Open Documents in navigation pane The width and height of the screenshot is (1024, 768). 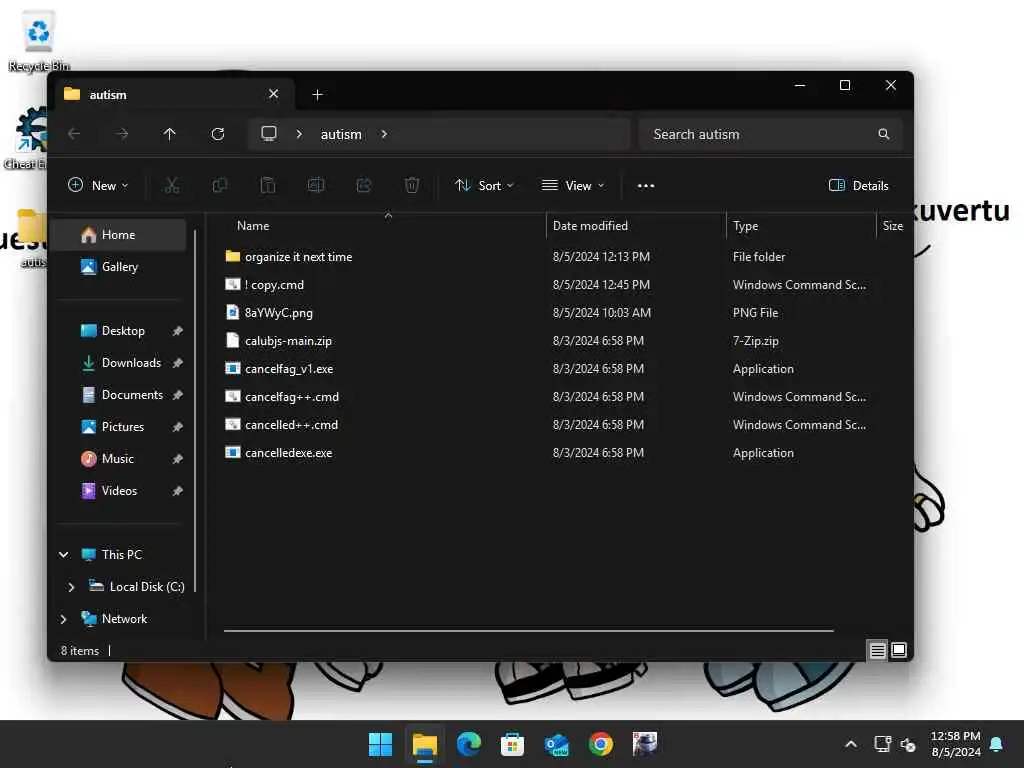(x=121, y=394)
